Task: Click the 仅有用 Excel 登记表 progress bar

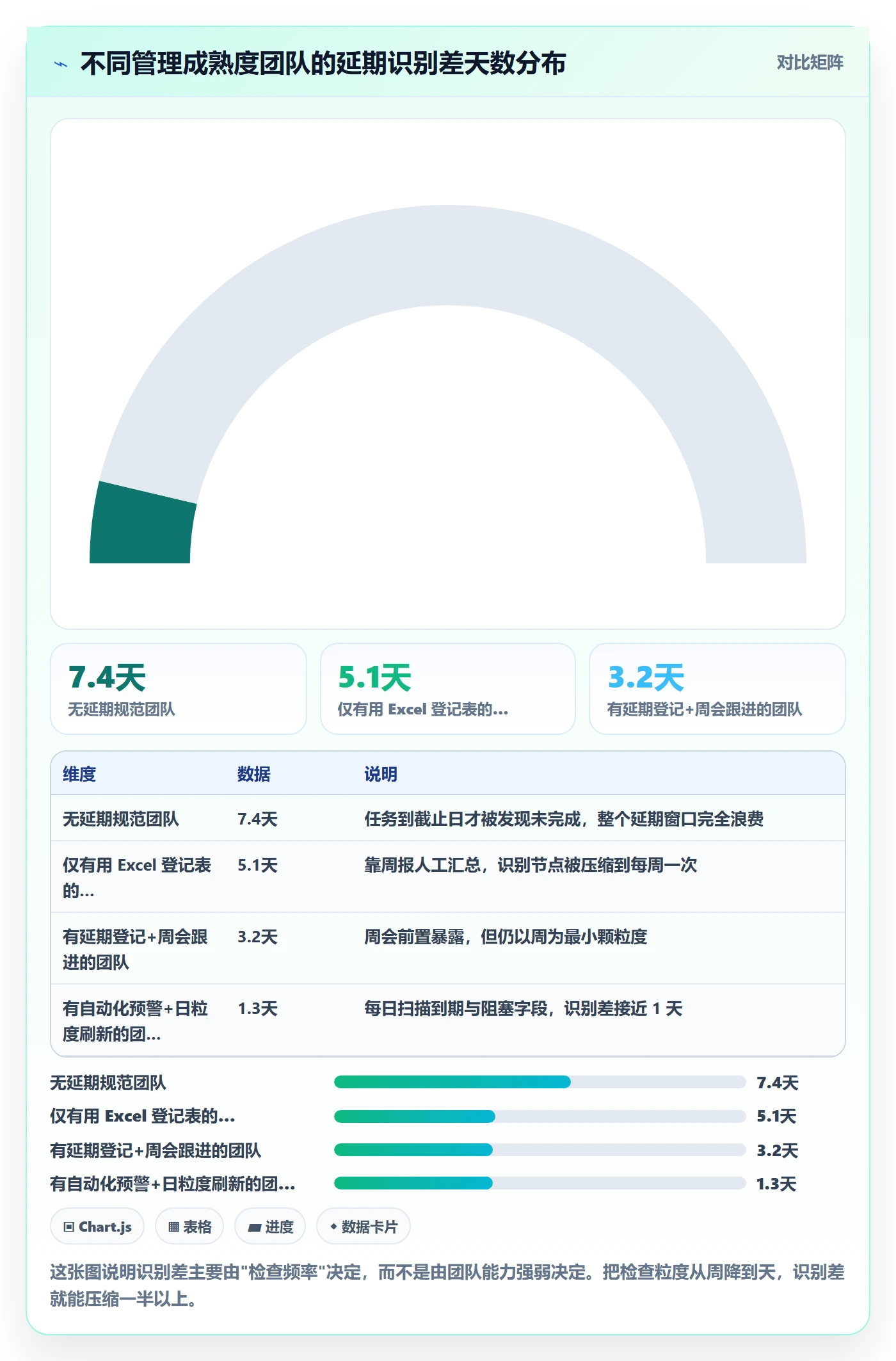Action: pos(540,1116)
